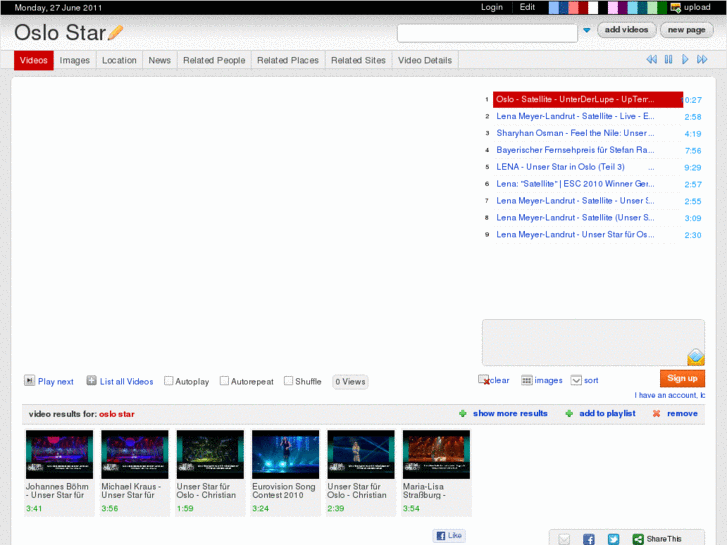727x545 pixels.
Task: Click the 0 Views button
Action: pyautogui.click(x=350, y=381)
